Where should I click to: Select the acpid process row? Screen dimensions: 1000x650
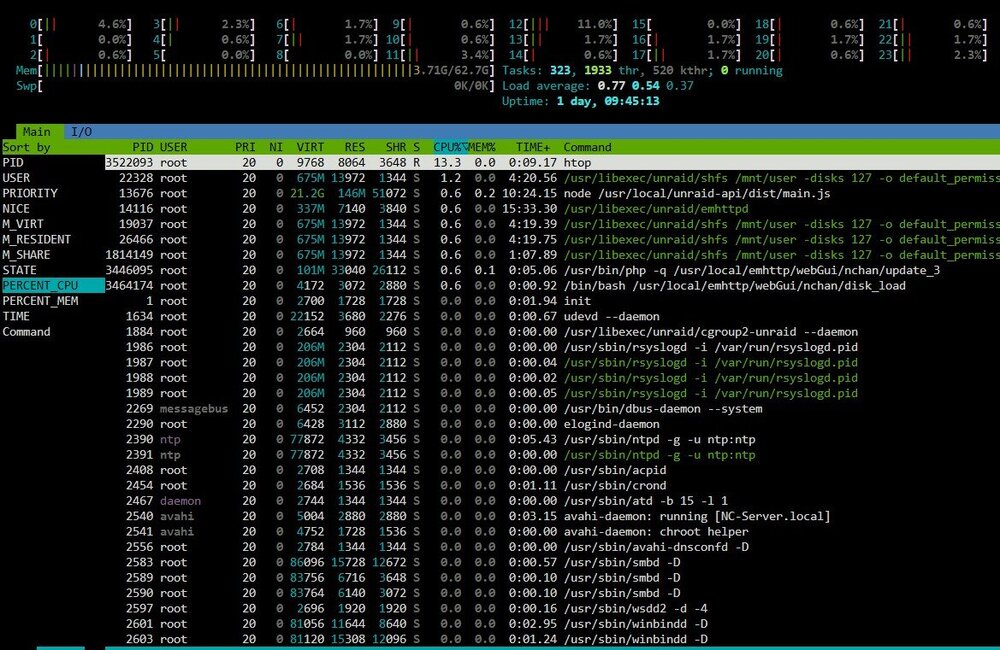(x=552, y=469)
